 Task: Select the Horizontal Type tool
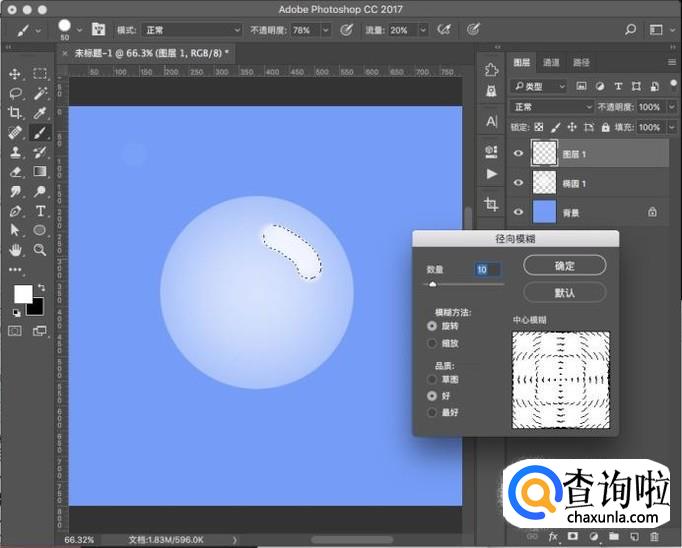point(40,211)
